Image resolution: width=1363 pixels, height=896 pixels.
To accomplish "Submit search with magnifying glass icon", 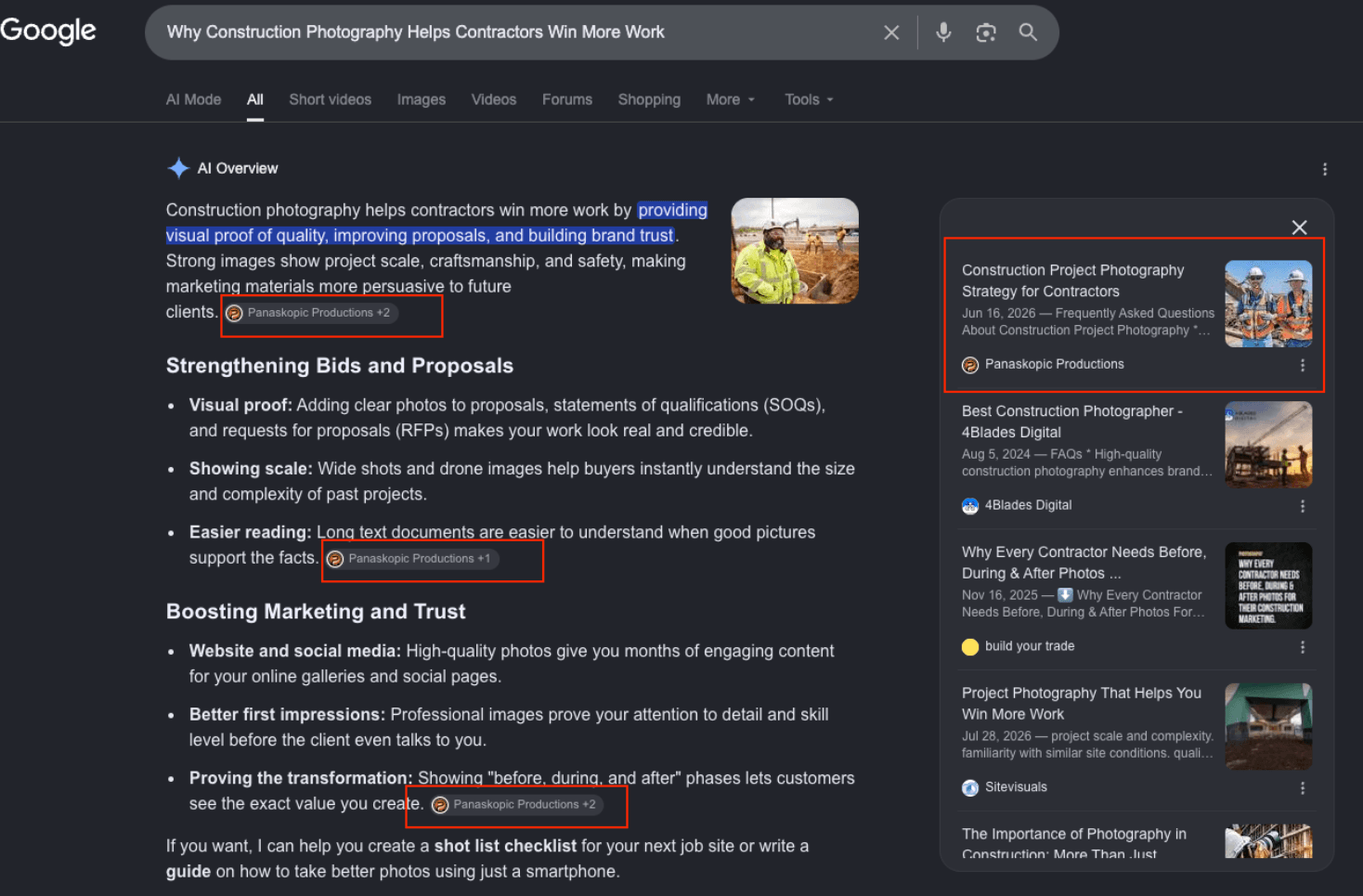I will tap(1028, 32).
